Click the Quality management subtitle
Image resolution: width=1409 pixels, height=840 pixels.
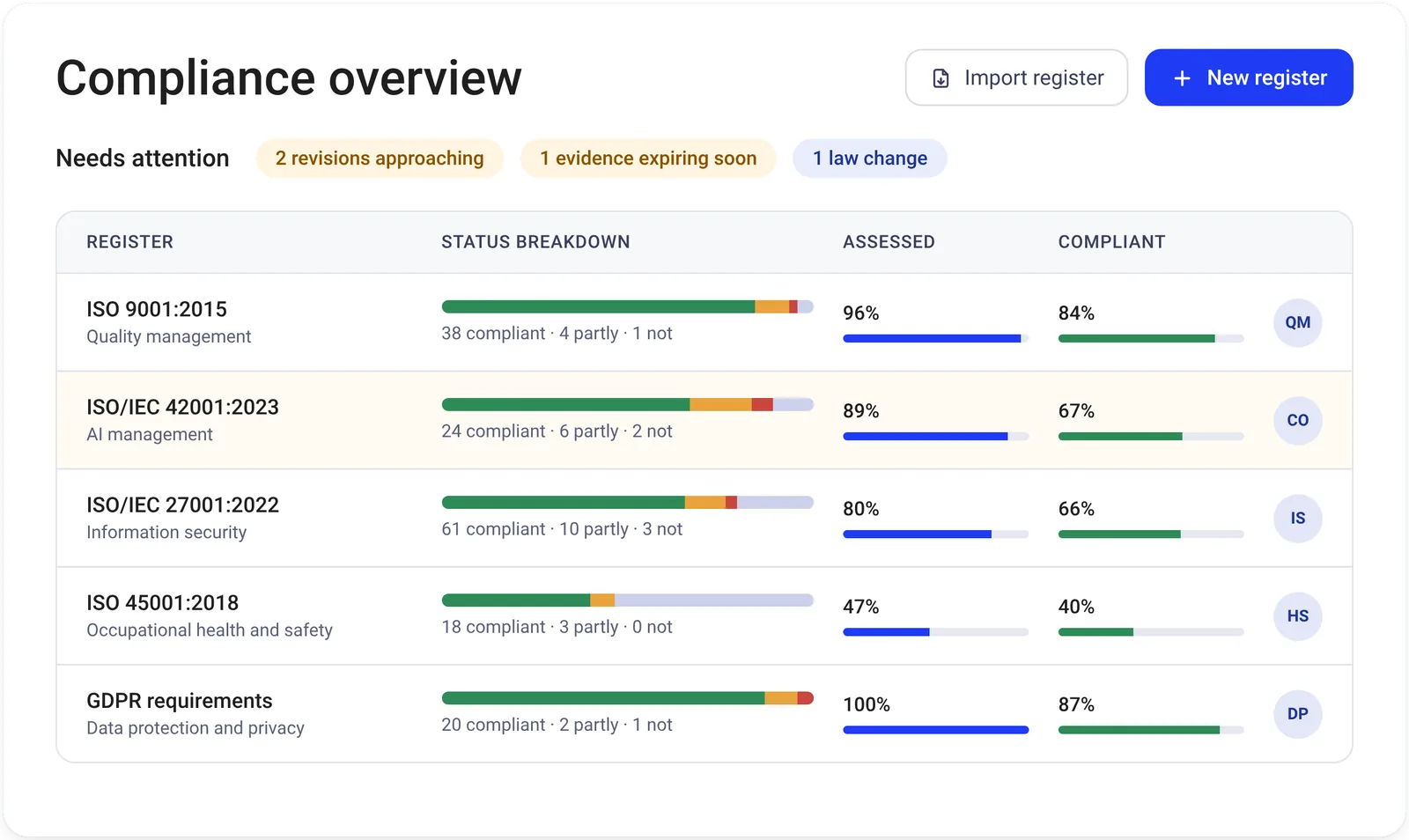[168, 336]
